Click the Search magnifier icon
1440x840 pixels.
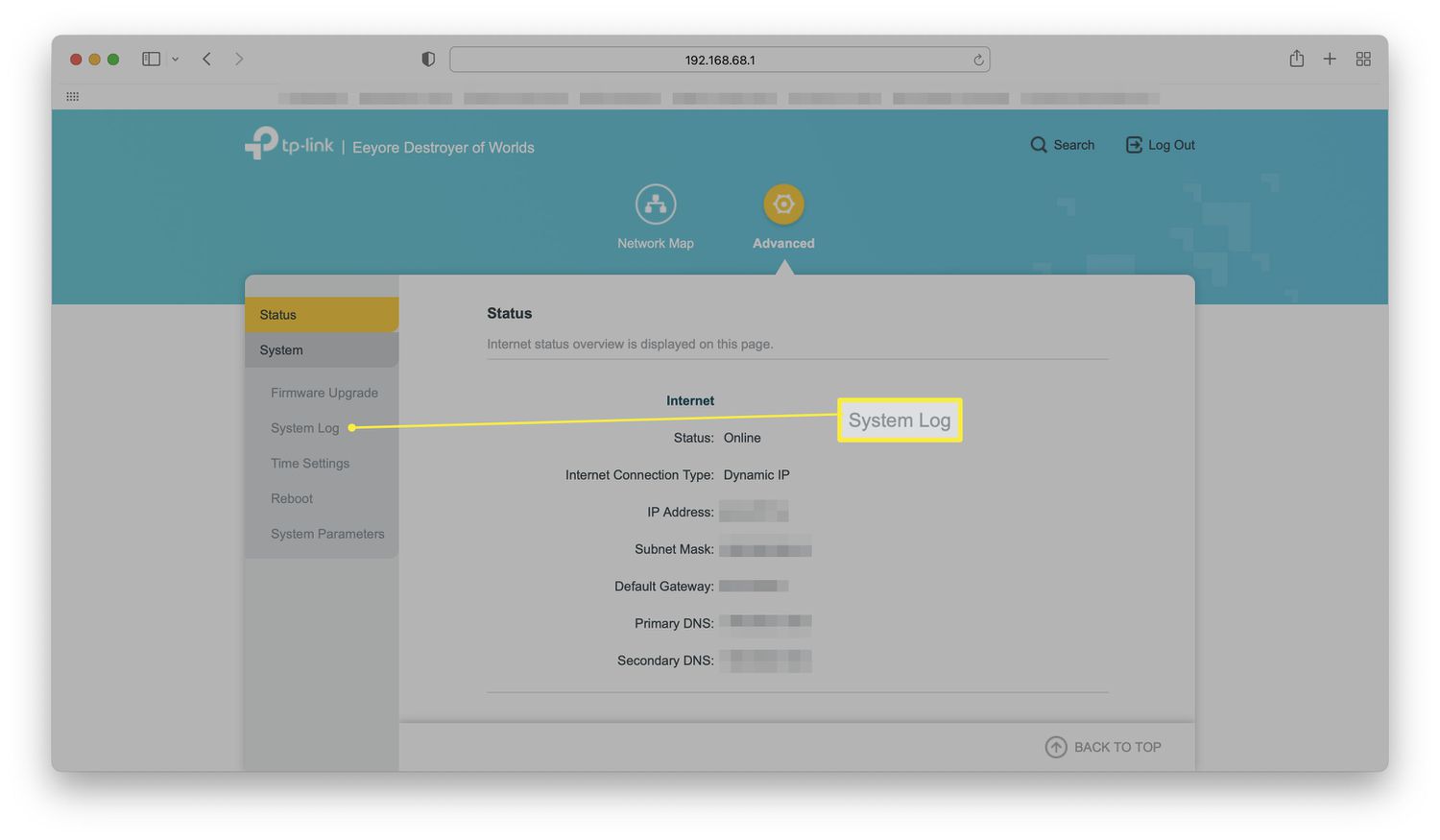[x=1039, y=145]
